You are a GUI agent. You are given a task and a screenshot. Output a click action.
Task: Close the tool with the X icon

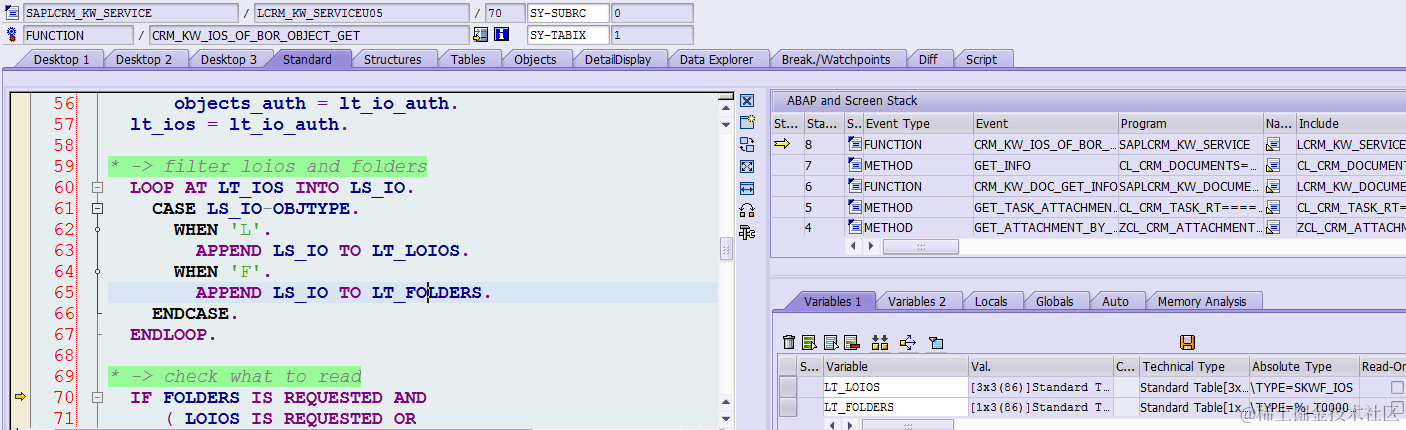point(746,101)
